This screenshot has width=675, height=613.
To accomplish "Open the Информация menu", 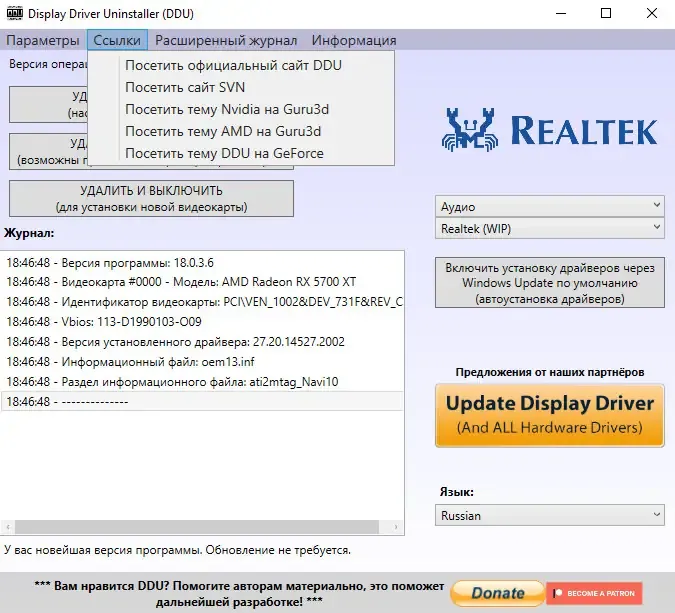I will 354,40.
